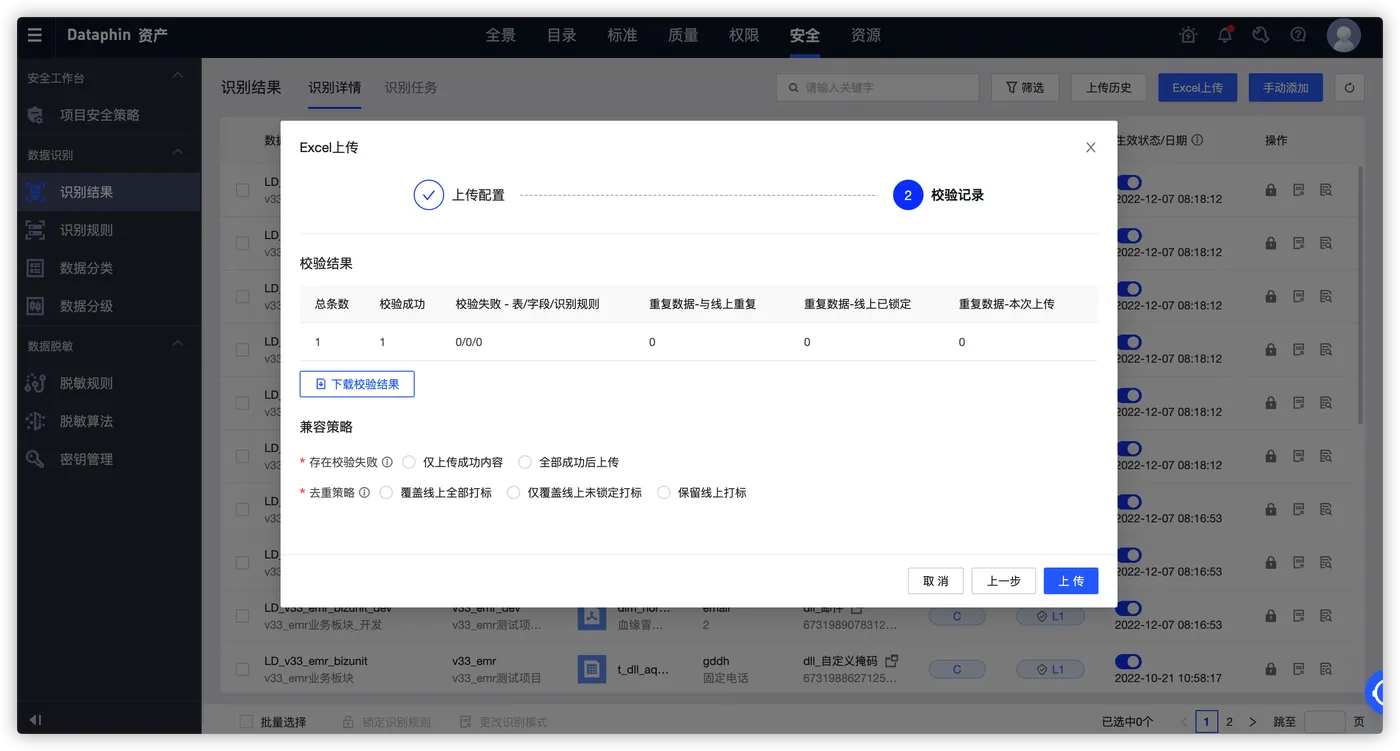Select the 保留线上打标 radio option

pos(664,492)
